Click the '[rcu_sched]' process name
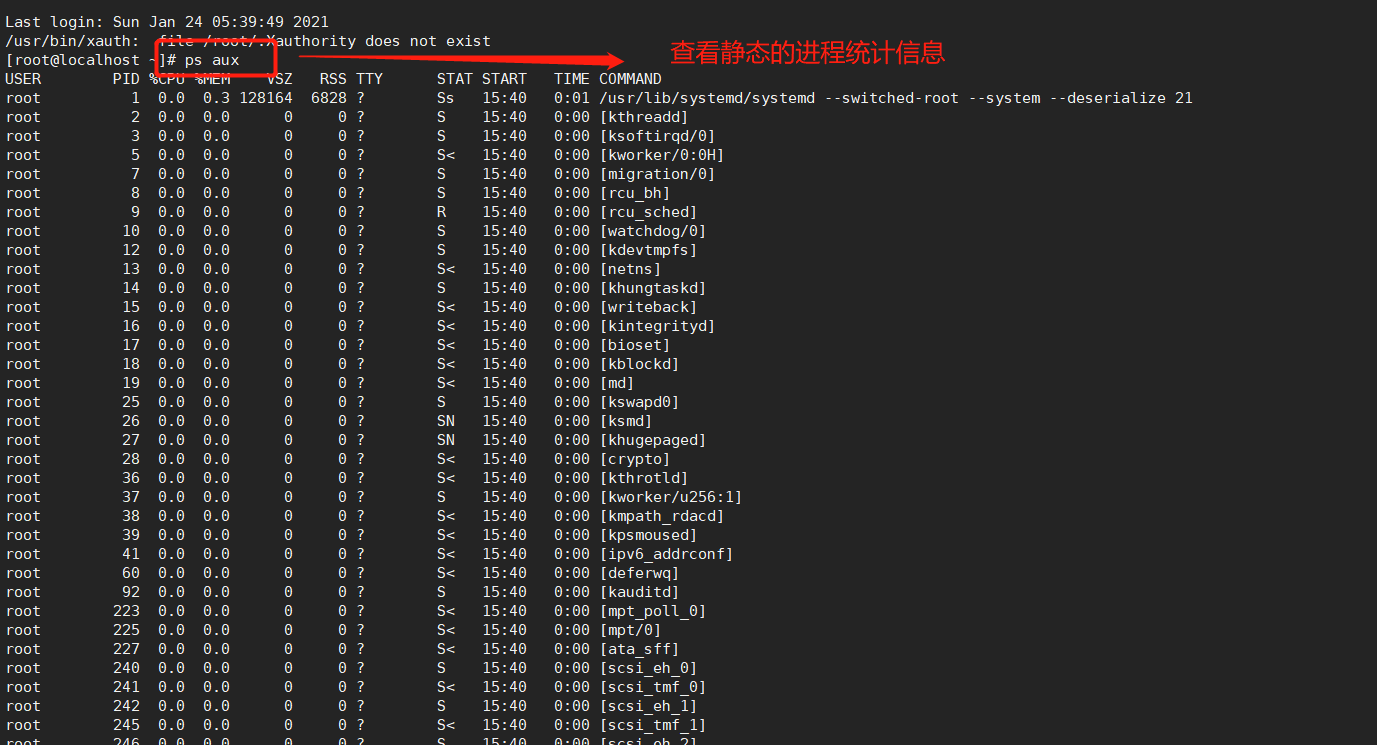 tap(648, 212)
